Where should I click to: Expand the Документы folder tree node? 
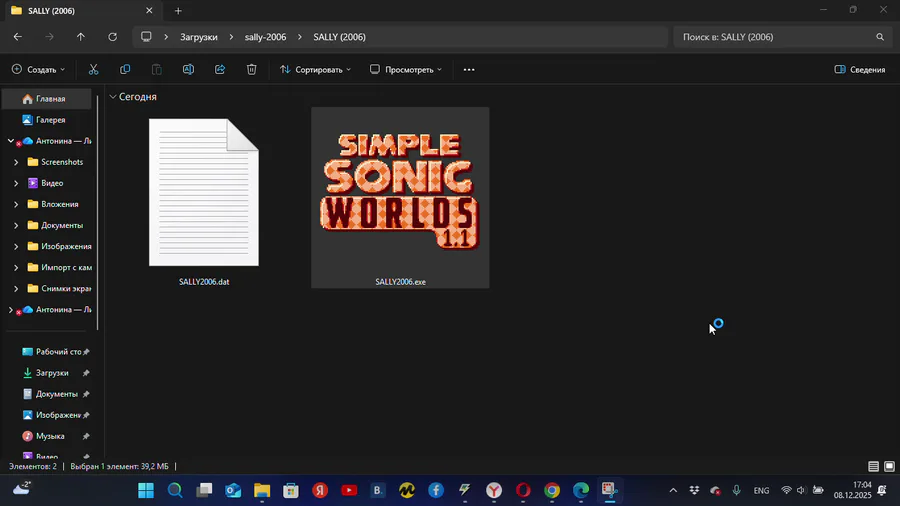(16, 225)
